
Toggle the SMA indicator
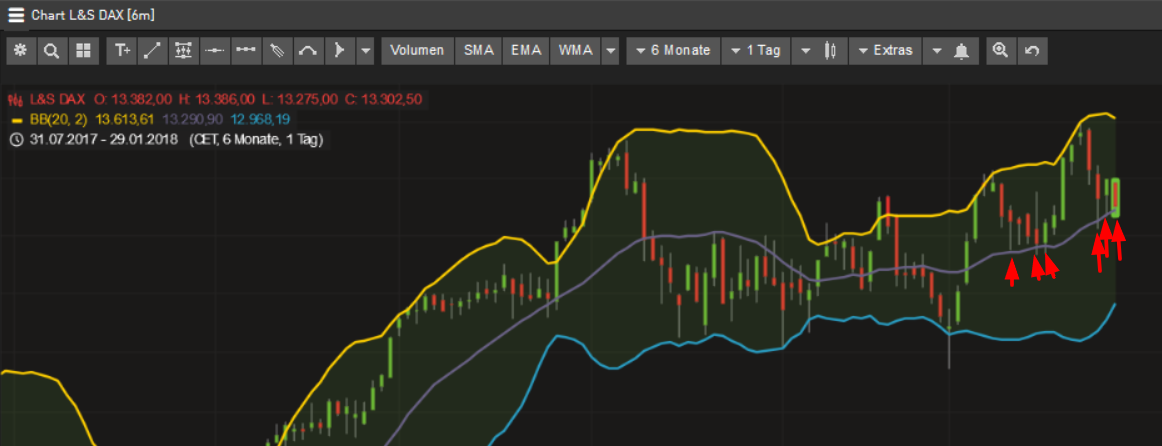479,51
